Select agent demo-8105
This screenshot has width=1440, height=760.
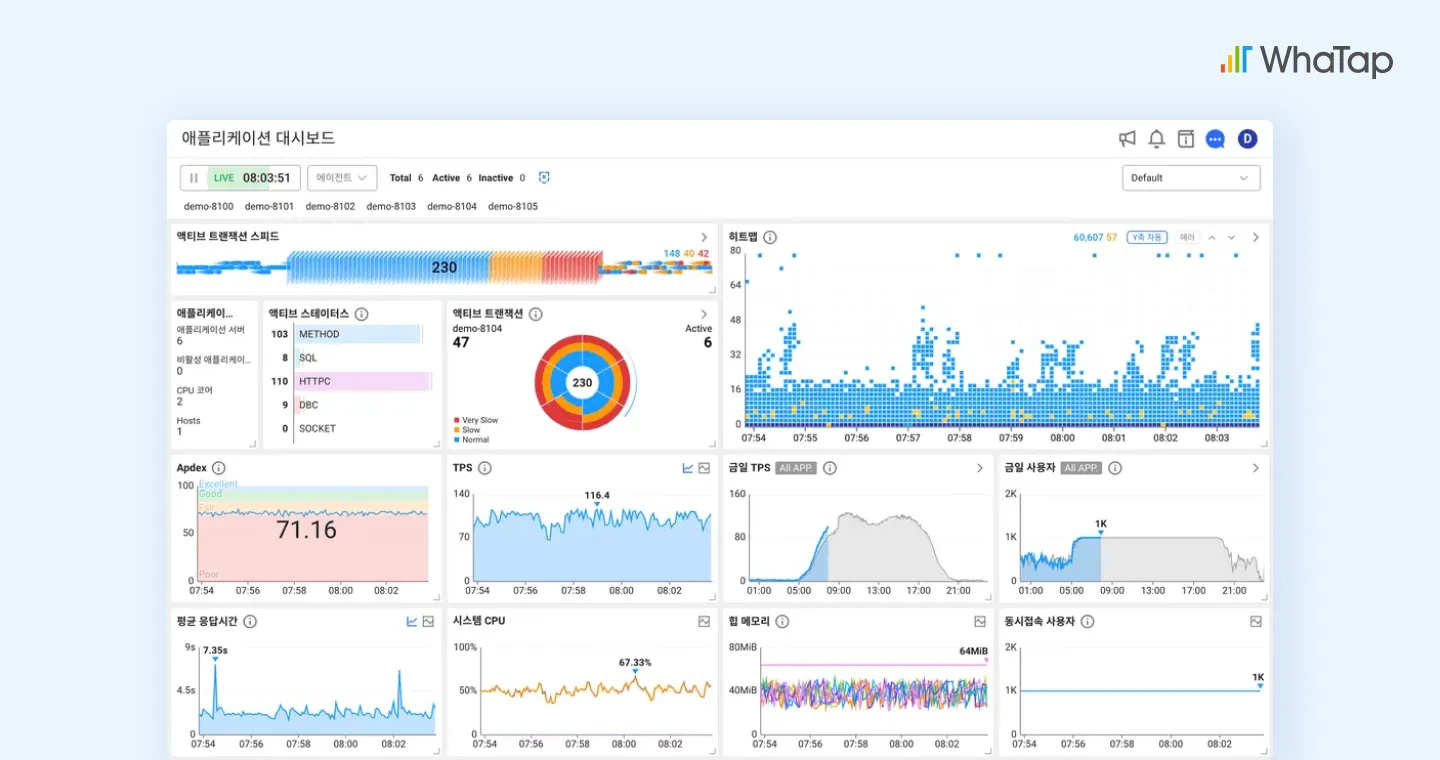(513, 207)
